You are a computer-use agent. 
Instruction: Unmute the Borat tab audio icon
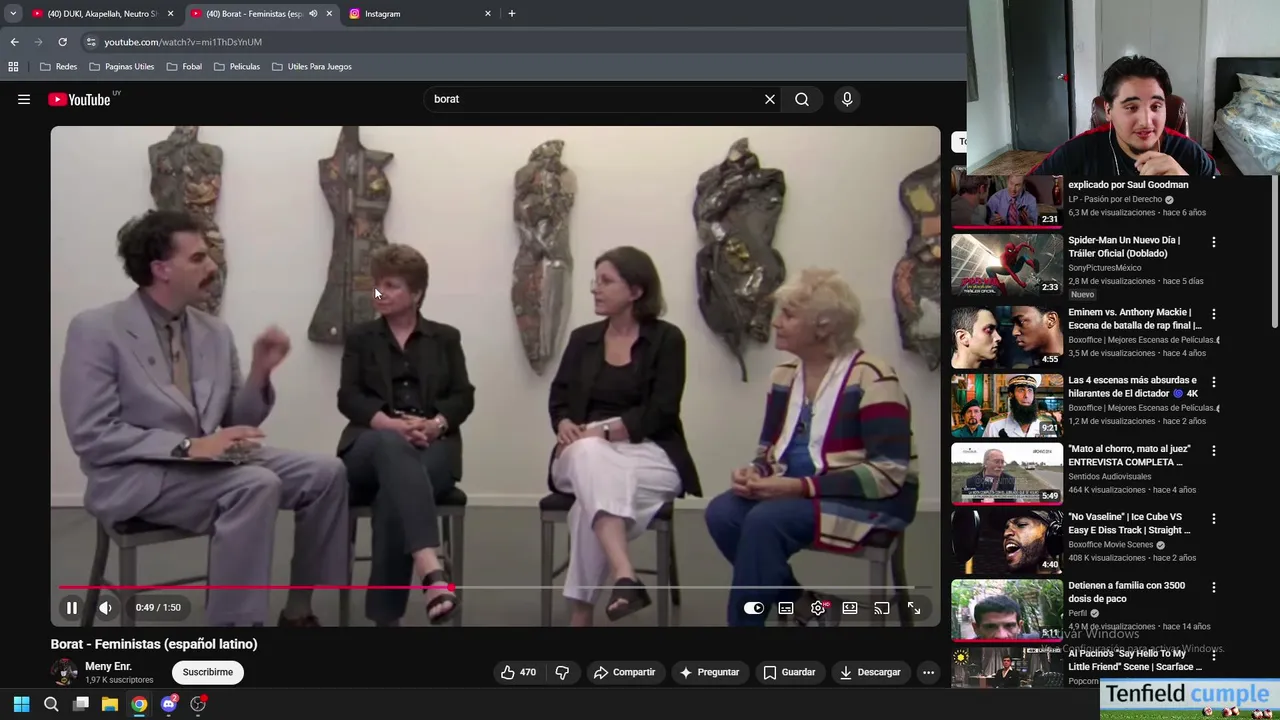[x=313, y=14]
